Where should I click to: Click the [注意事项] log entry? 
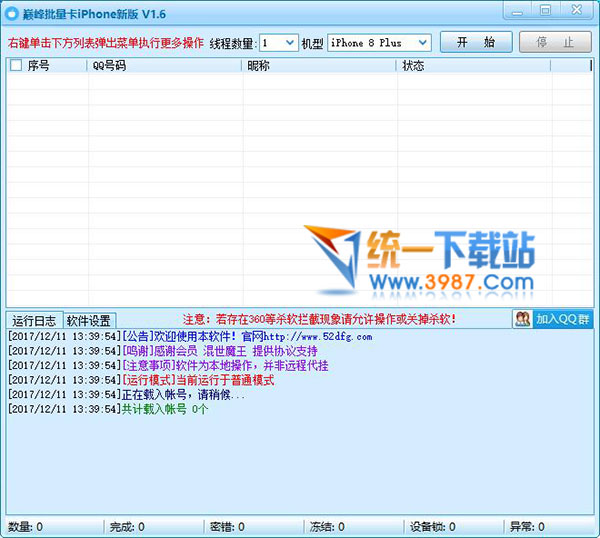[168, 366]
